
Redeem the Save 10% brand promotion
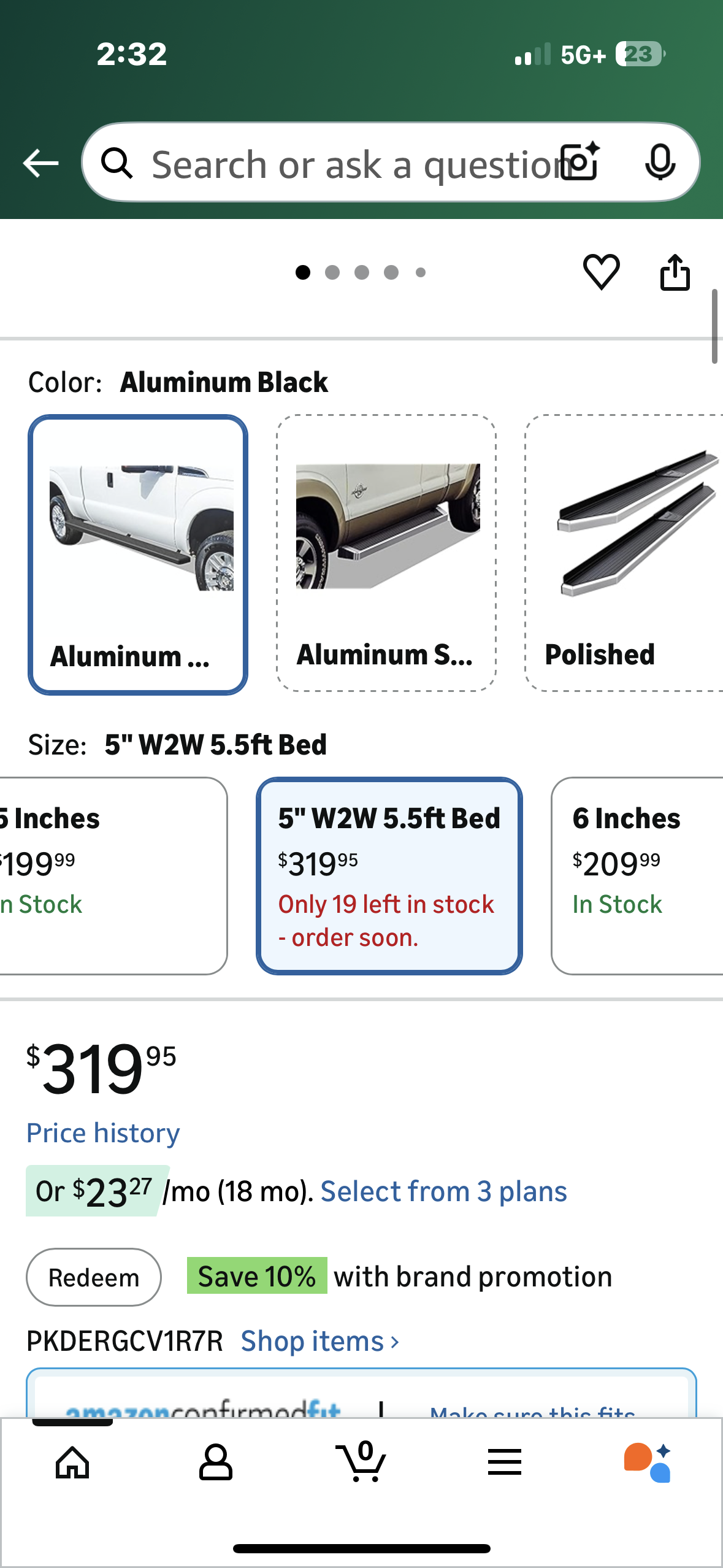click(93, 1277)
